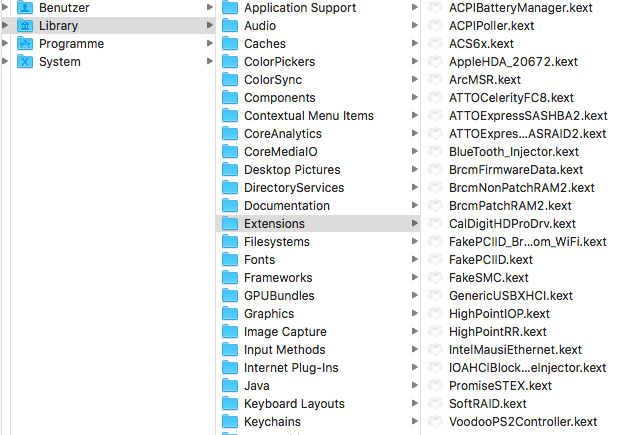
Task: Select BrcmPatchRAM2.kext file
Action: 510,205
